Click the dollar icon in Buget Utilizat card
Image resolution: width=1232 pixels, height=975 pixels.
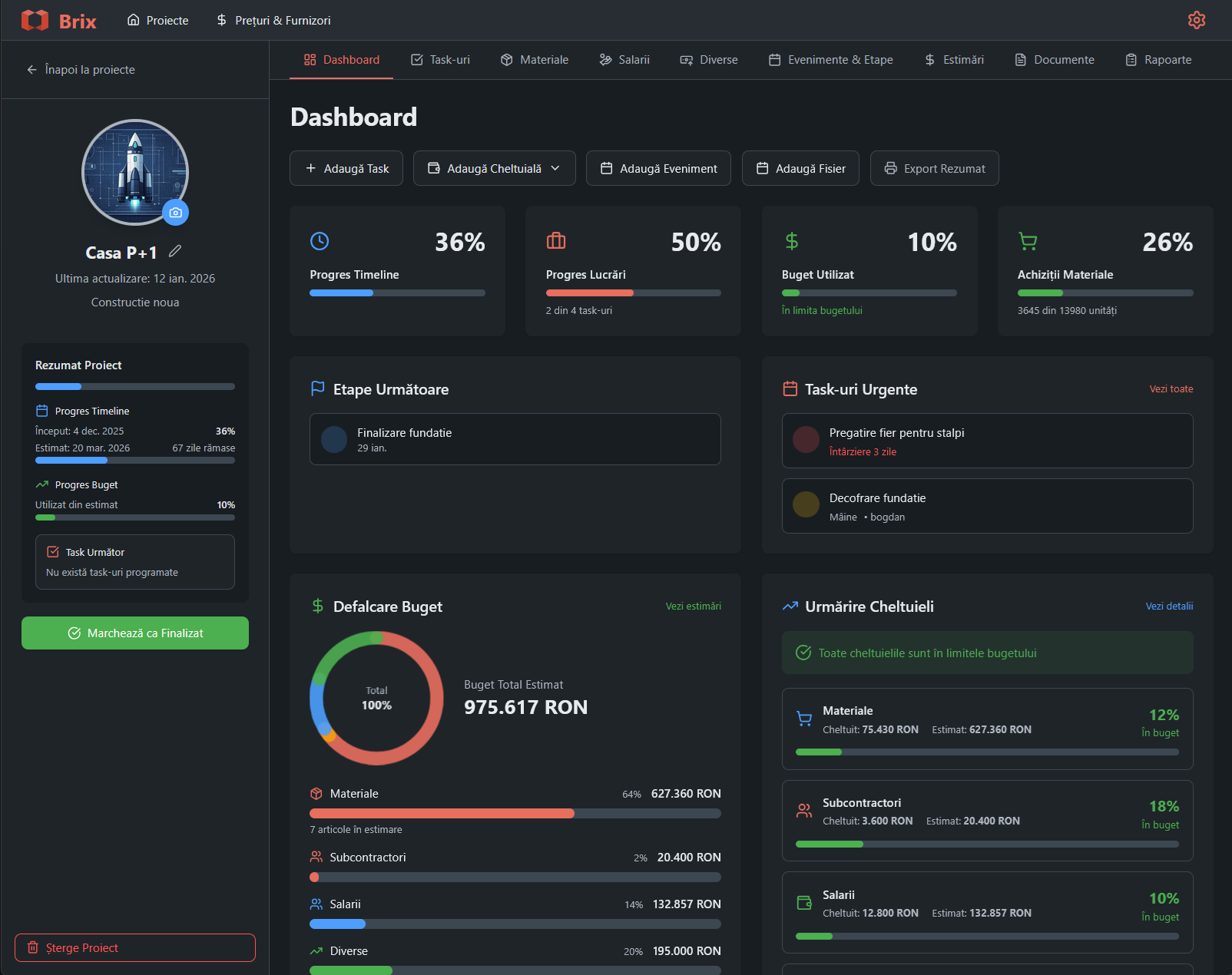[792, 242]
